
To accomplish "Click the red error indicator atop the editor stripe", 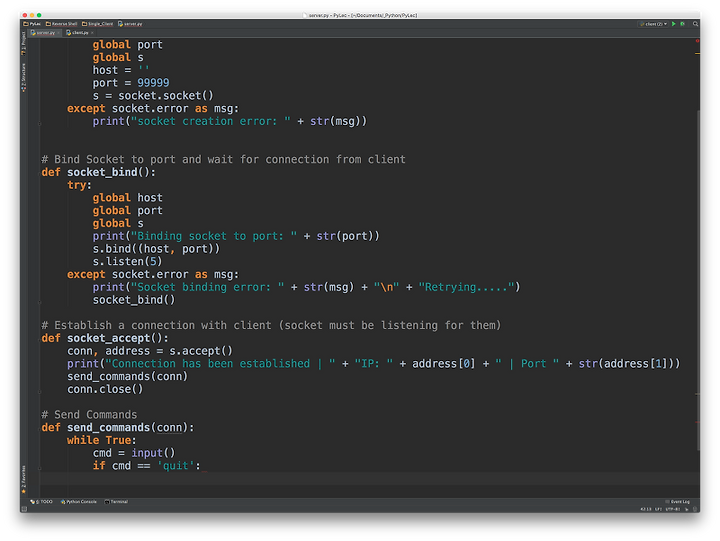I will tap(697, 41).
